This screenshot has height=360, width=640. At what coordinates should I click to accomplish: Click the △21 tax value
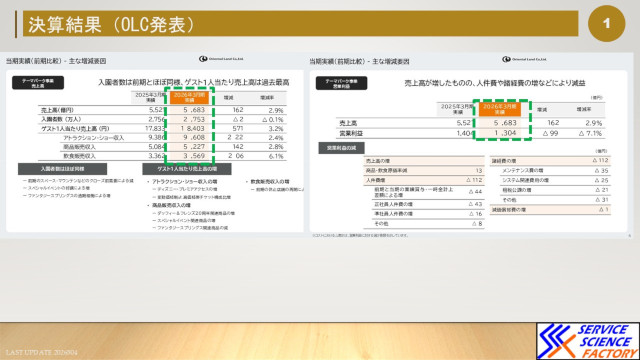[602, 190]
